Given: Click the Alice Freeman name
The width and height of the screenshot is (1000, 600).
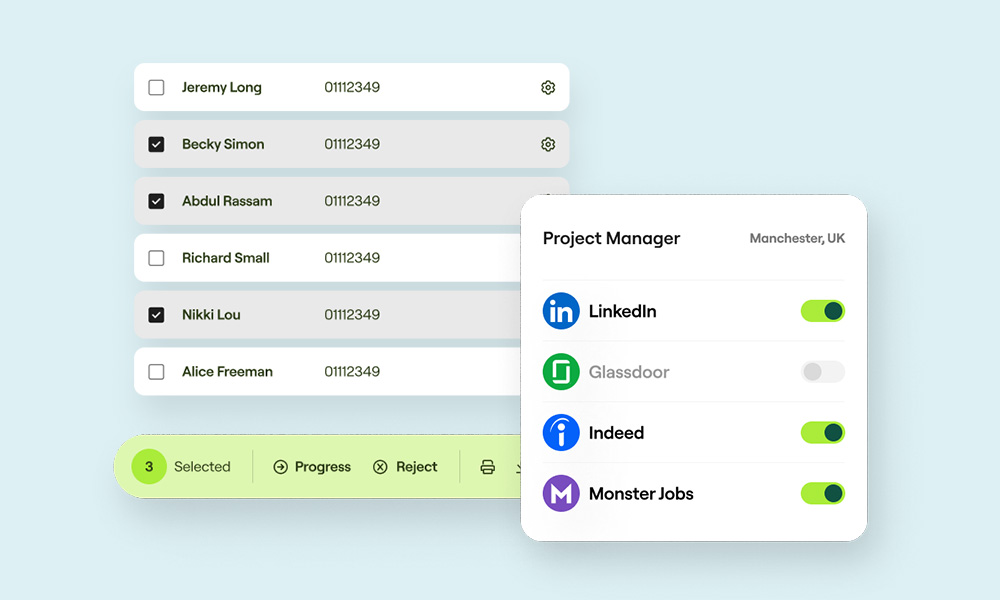Looking at the screenshot, I should pyautogui.click(x=227, y=372).
